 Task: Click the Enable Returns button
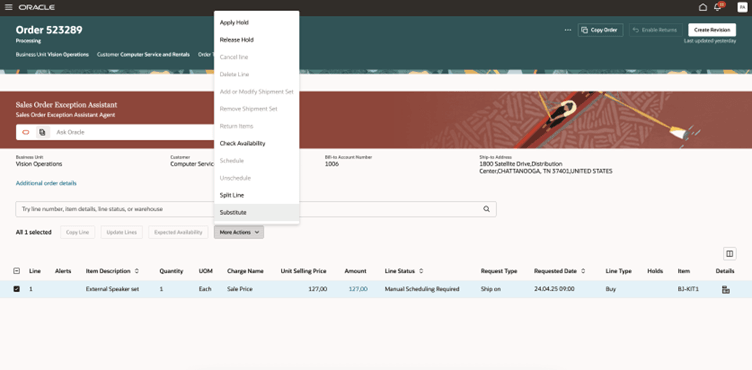click(655, 30)
